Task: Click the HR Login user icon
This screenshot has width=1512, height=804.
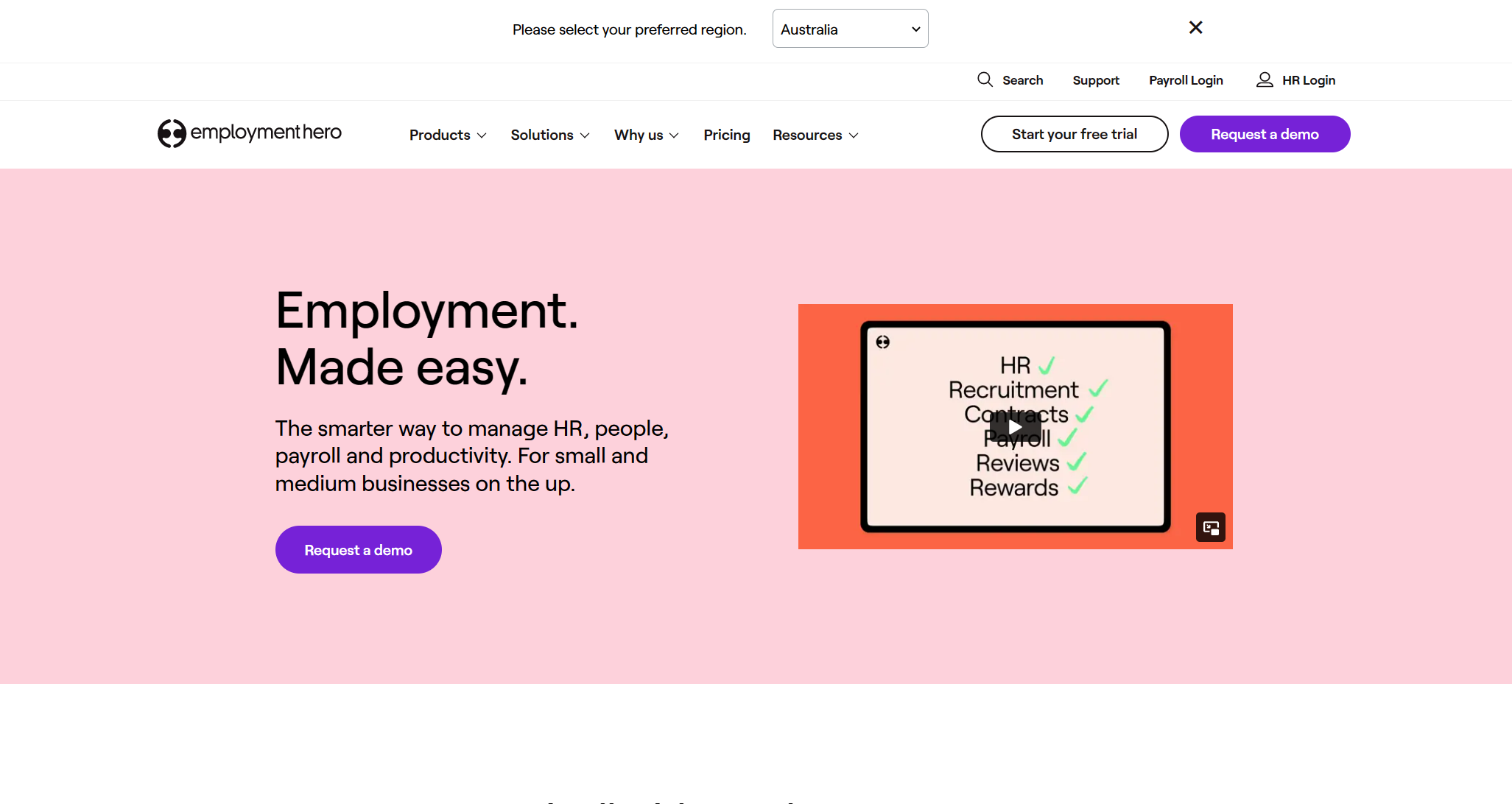Action: pyautogui.click(x=1265, y=80)
